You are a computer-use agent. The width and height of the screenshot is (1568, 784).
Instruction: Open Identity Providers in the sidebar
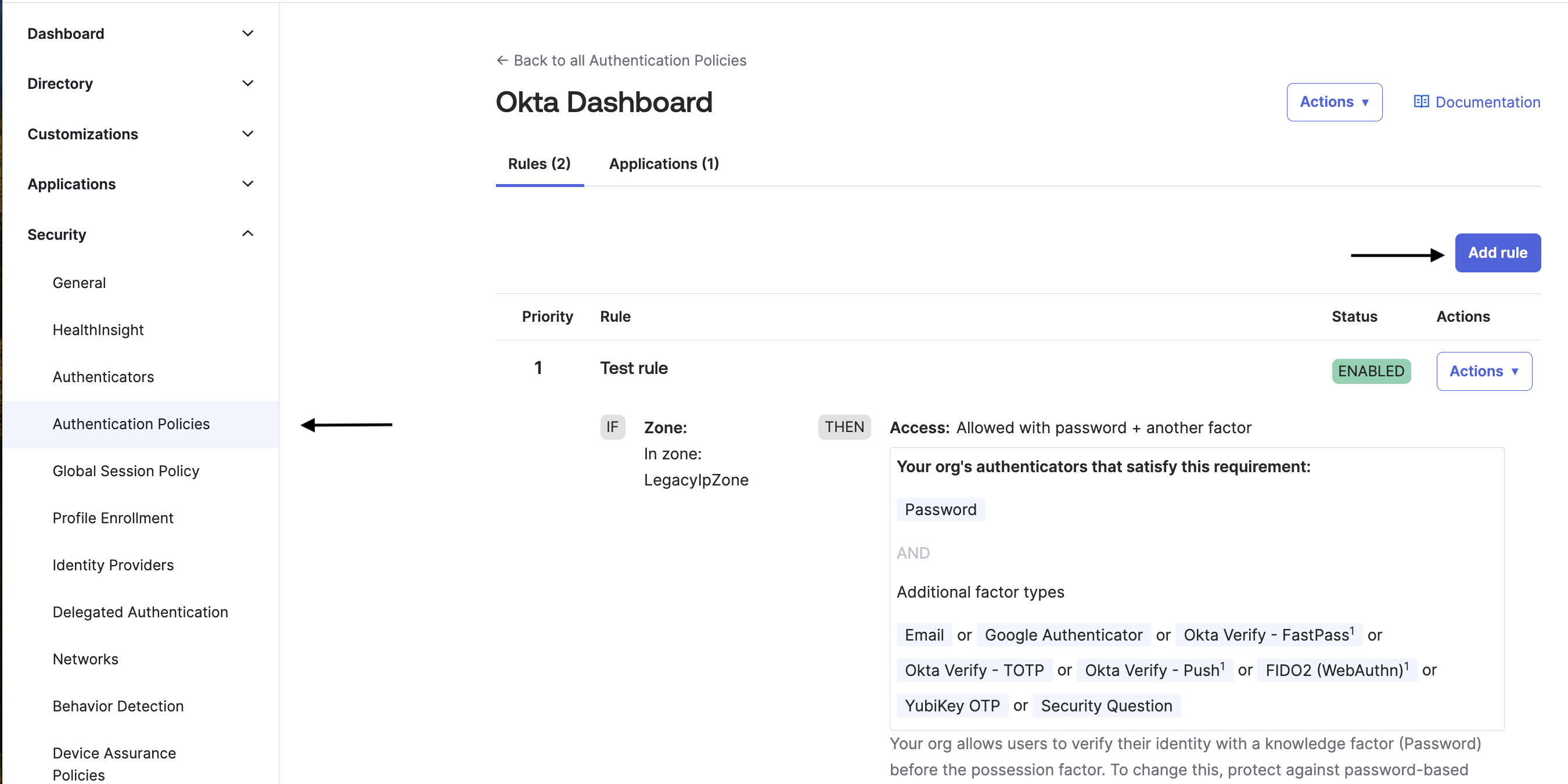click(113, 565)
